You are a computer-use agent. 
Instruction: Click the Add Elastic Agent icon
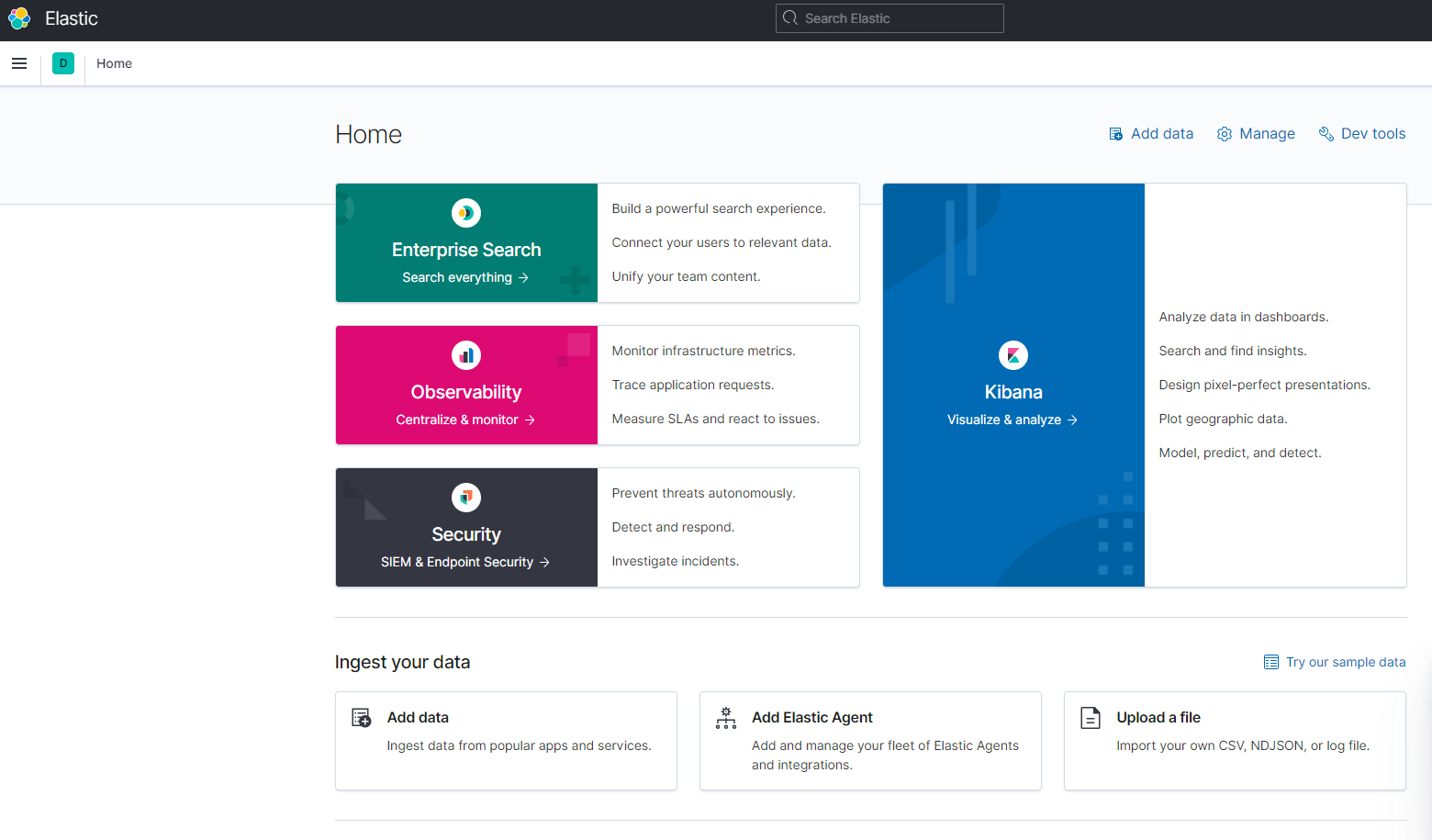pos(726,718)
